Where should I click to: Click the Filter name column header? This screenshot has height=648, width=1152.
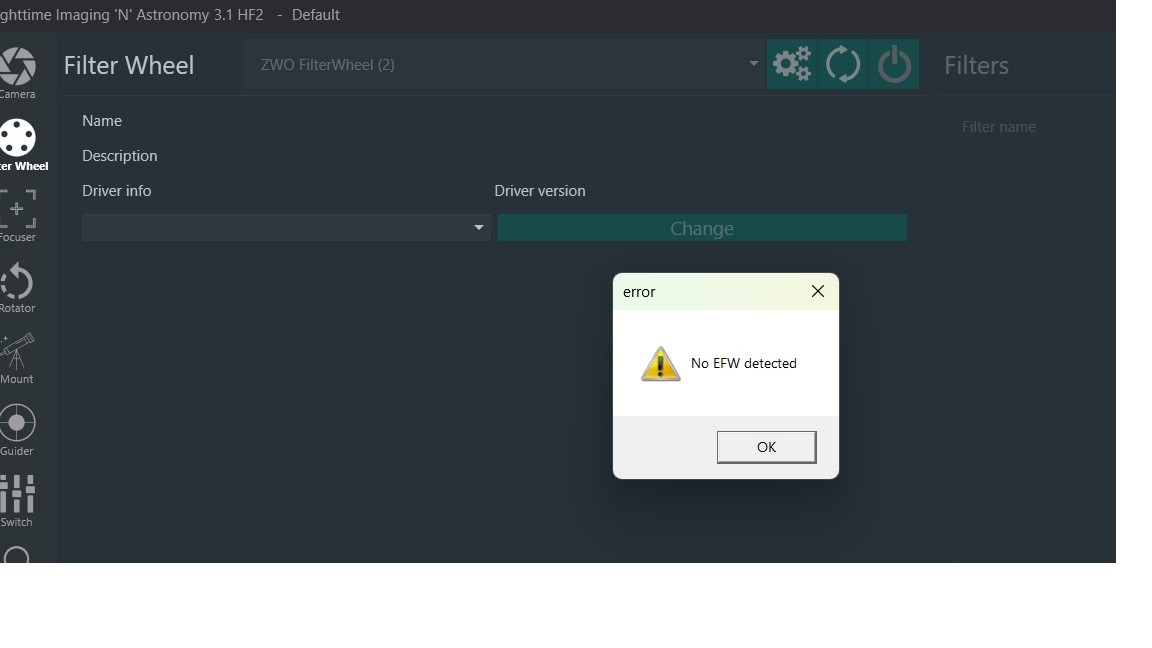click(999, 127)
